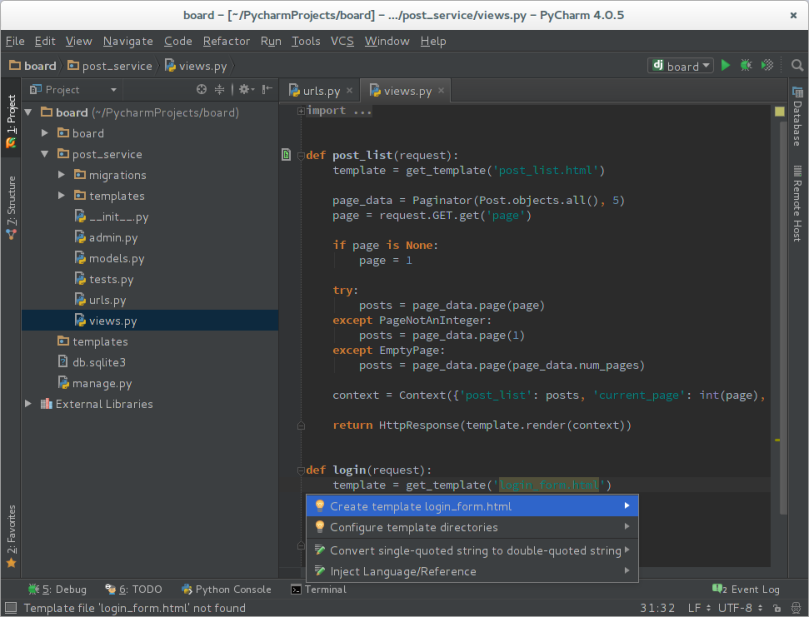
Task: Open the Database tool window
Action: (798, 117)
